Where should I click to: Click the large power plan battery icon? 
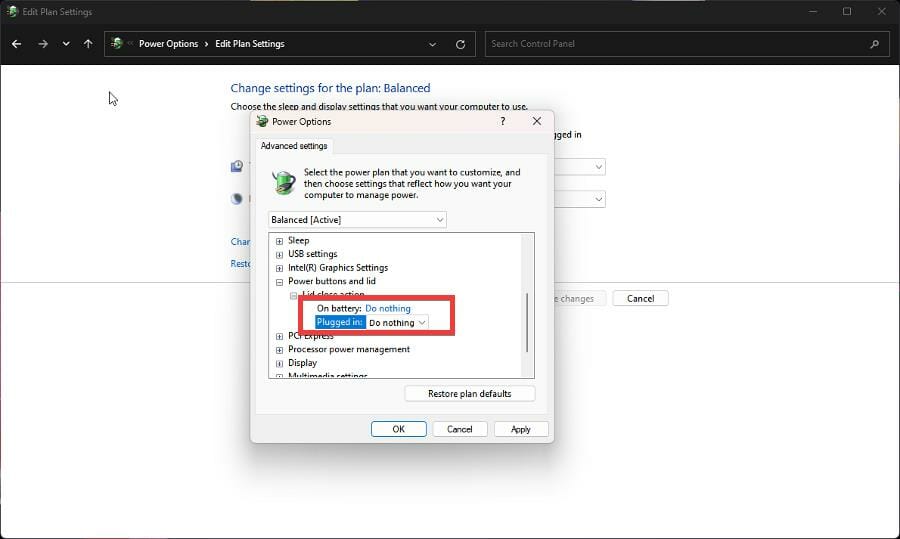coord(284,183)
